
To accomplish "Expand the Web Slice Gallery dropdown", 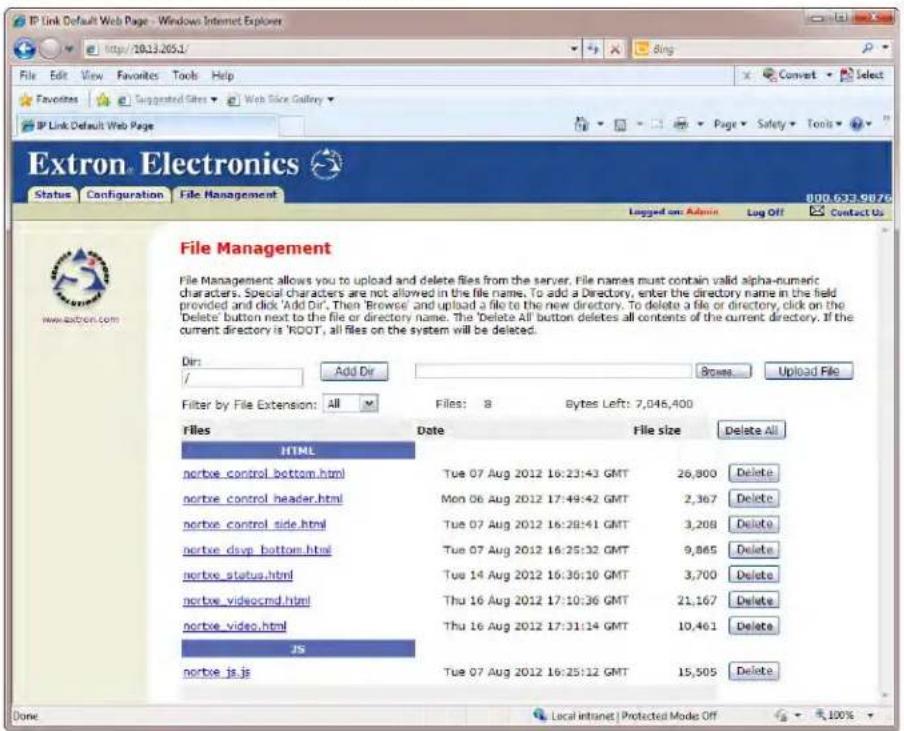I will pyautogui.click(x=331, y=100).
